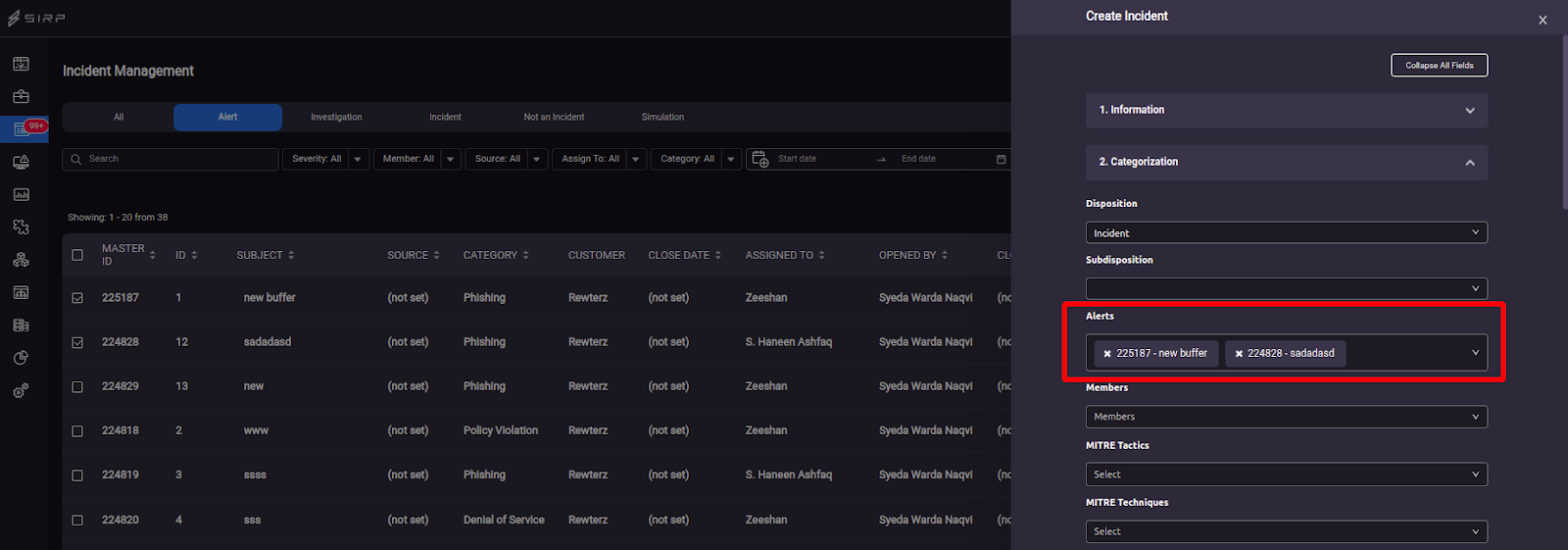The height and width of the screenshot is (550, 1568).
Task: Click the Collapse All Fields button
Action: 1439,66
